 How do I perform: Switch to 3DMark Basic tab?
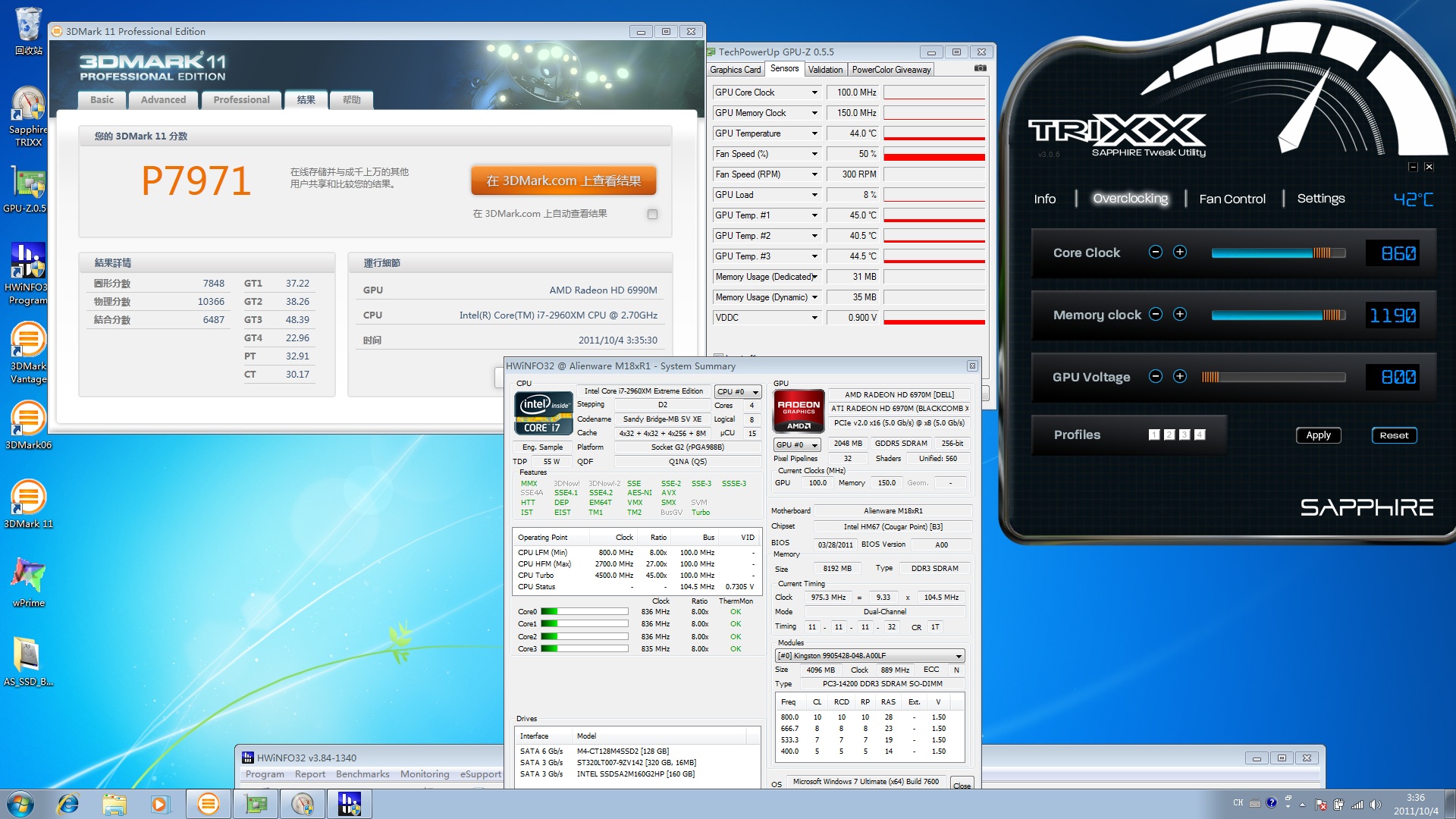coord(102,99)
